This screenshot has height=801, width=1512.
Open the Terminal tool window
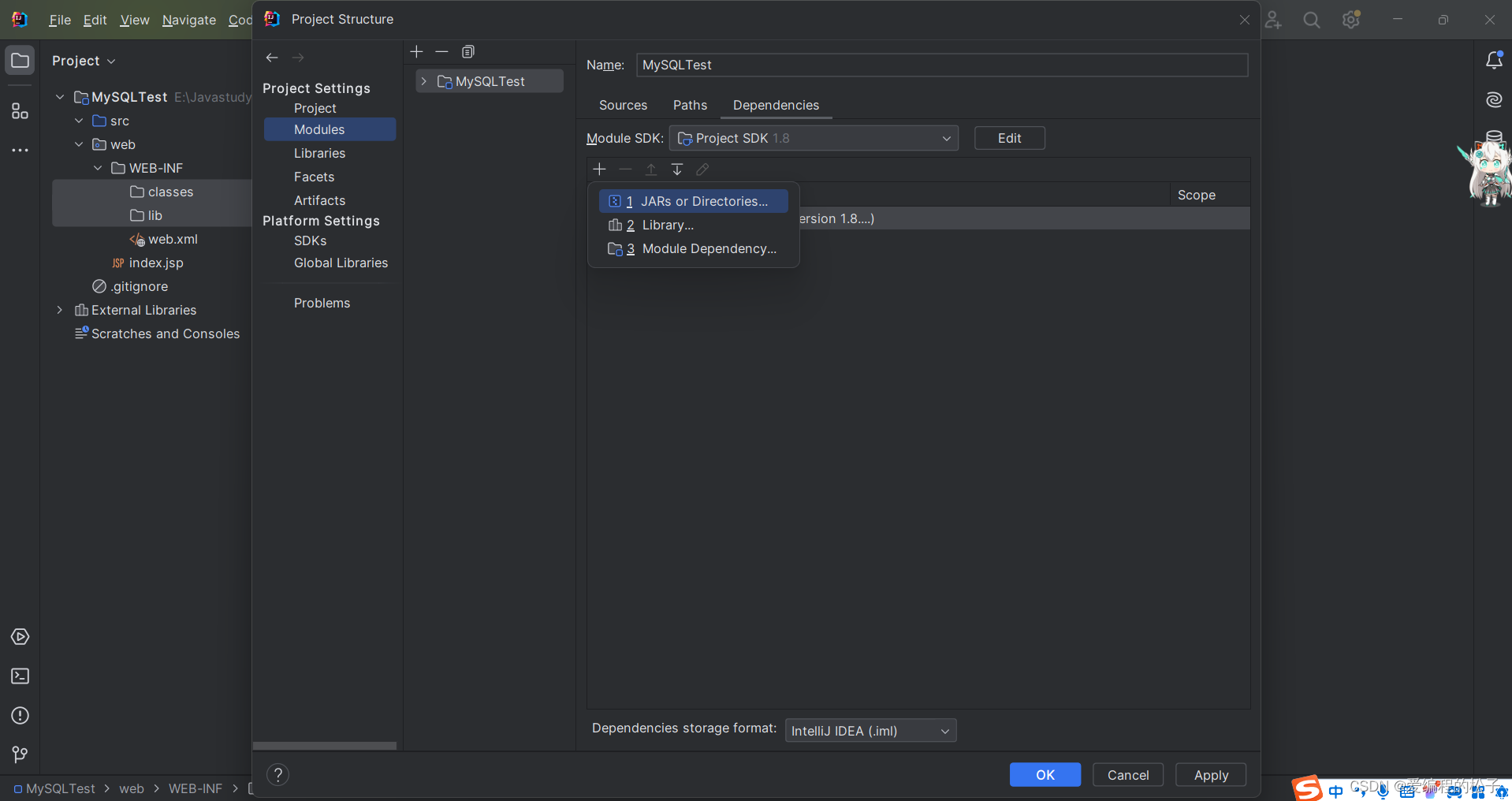click(20, 676)
